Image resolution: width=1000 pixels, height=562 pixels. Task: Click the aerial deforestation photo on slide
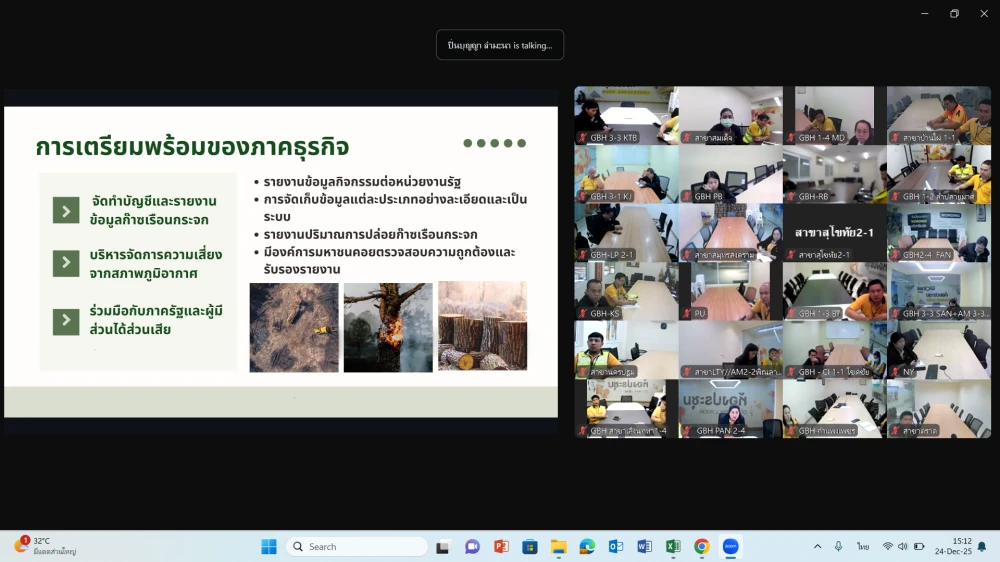pos(294,327)
